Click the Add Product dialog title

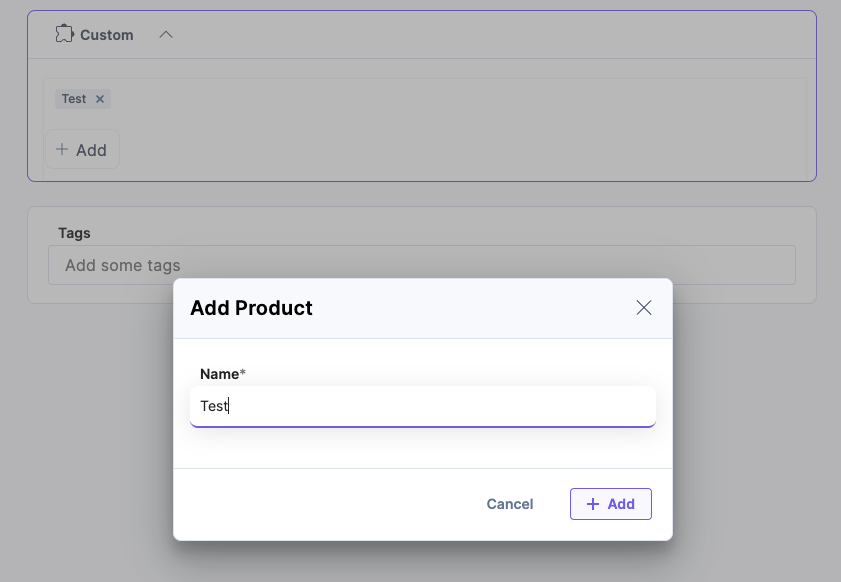(251, 308)
